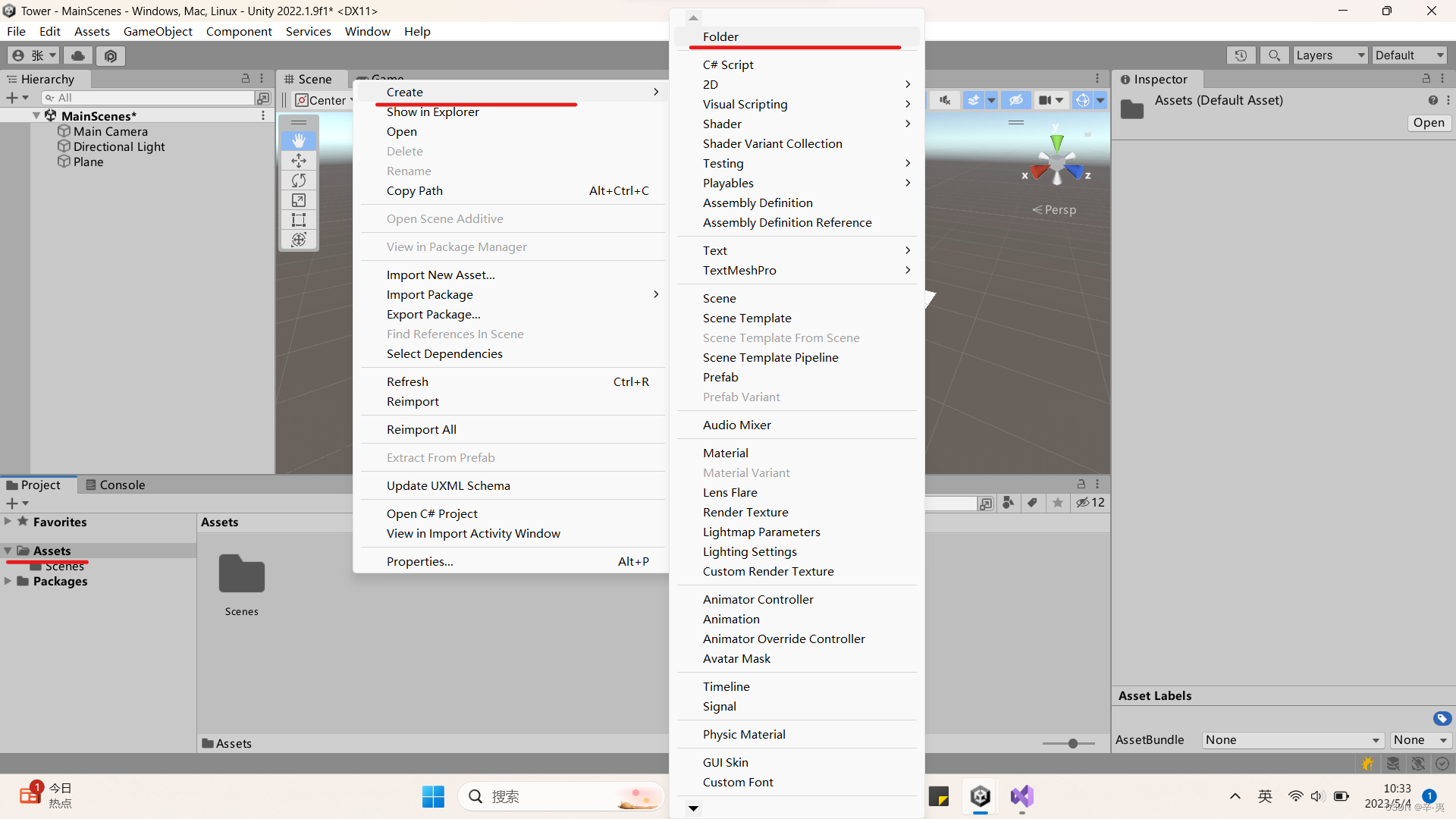The image size is (1456, 819).
Task: Open the AssetBundle None dropdown
Action: point(1292,740)
